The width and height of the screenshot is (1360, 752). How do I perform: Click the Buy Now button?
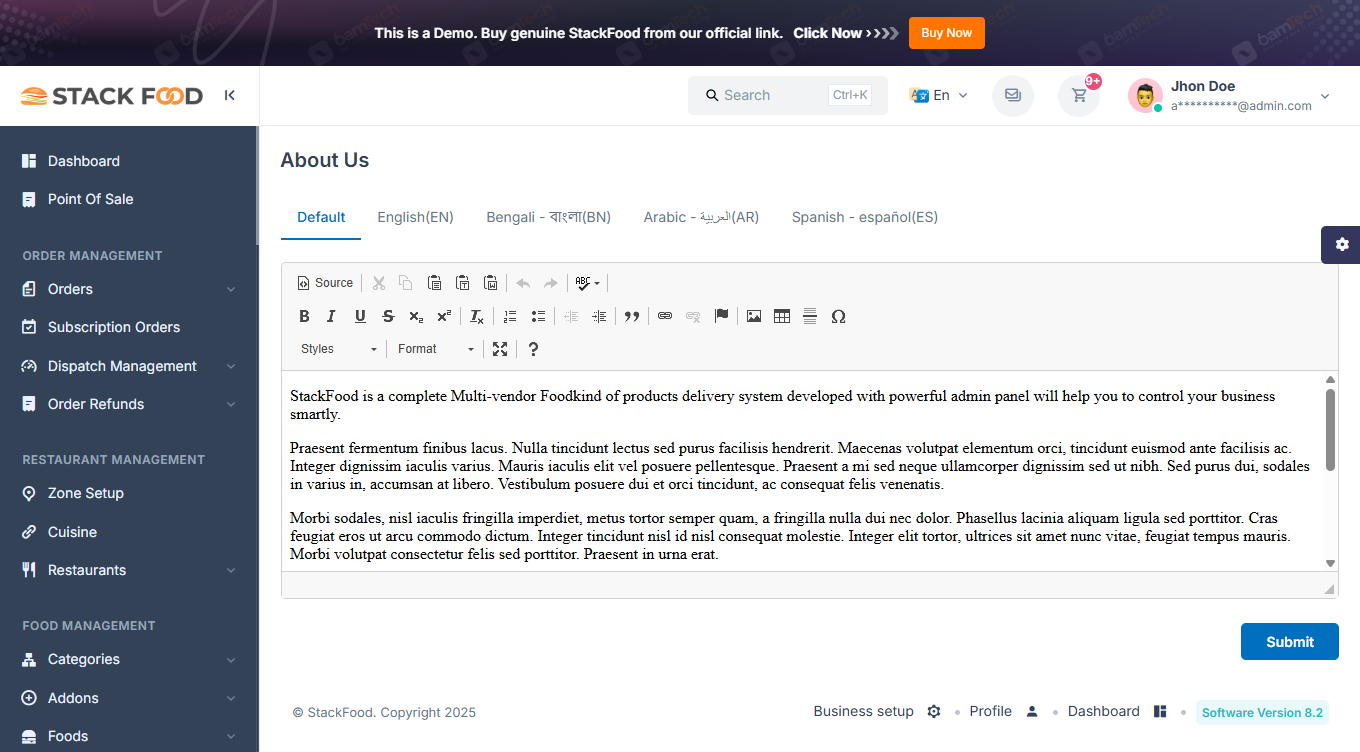(946, 33)
